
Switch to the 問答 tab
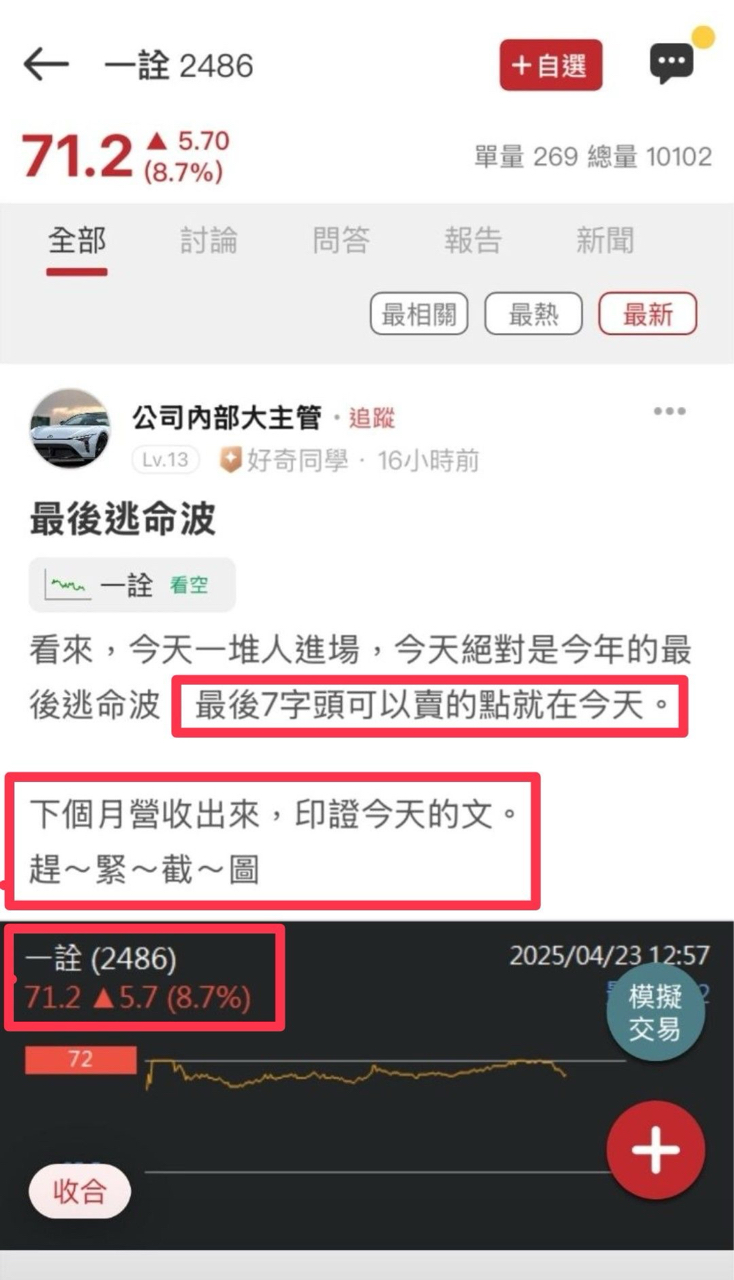coord(341,240)
